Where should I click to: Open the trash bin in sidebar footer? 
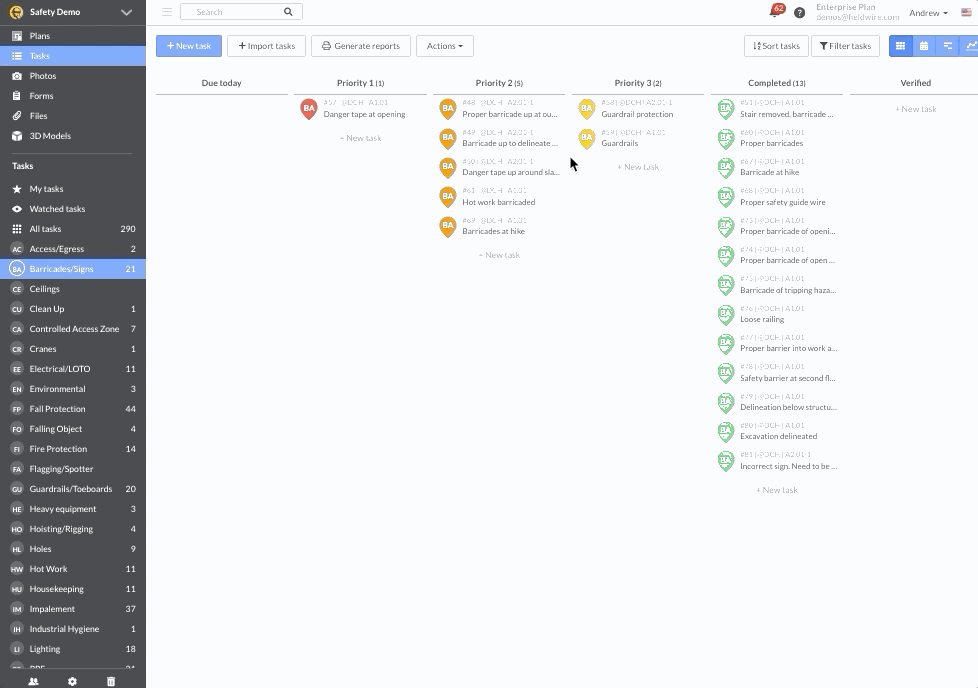coord(111,681)
